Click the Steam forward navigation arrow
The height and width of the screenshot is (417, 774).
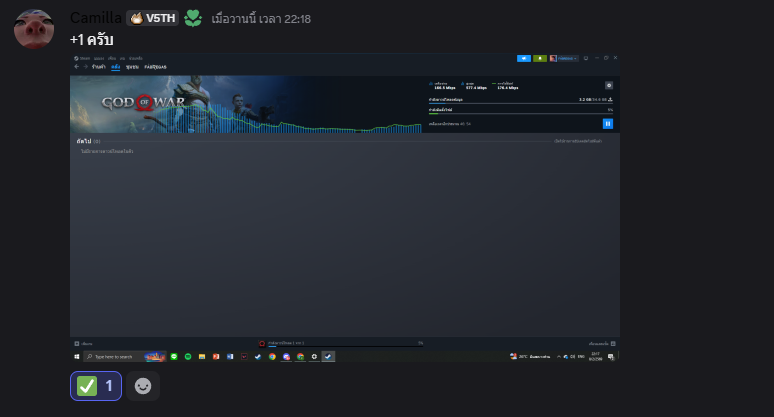(85, 67)
